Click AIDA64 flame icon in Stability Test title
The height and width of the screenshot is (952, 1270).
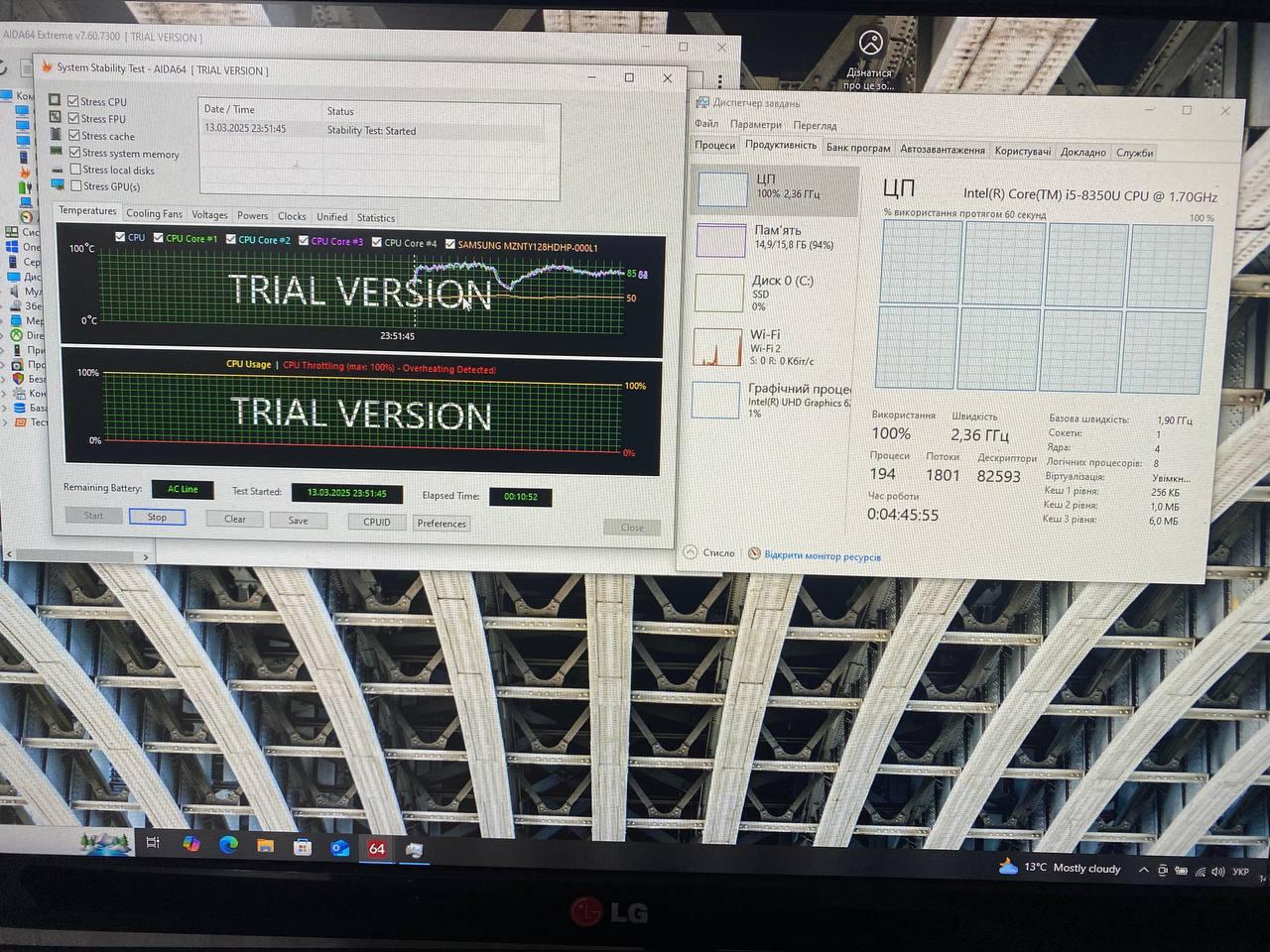[46, 67]
